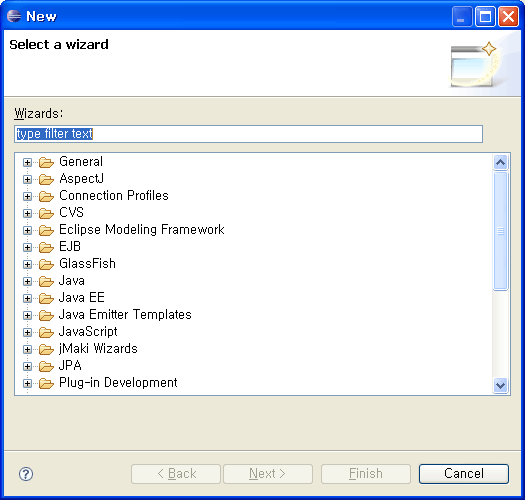Viewport: 525px width, 500px height.
Task: Click the Back button
Action: coord(176,474)
